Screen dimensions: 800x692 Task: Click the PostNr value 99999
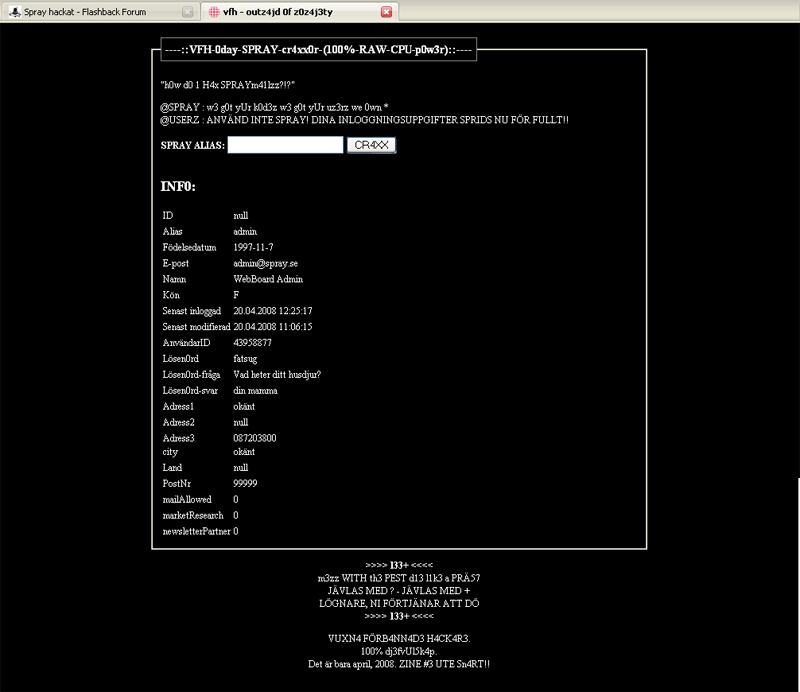coord(245,483)
